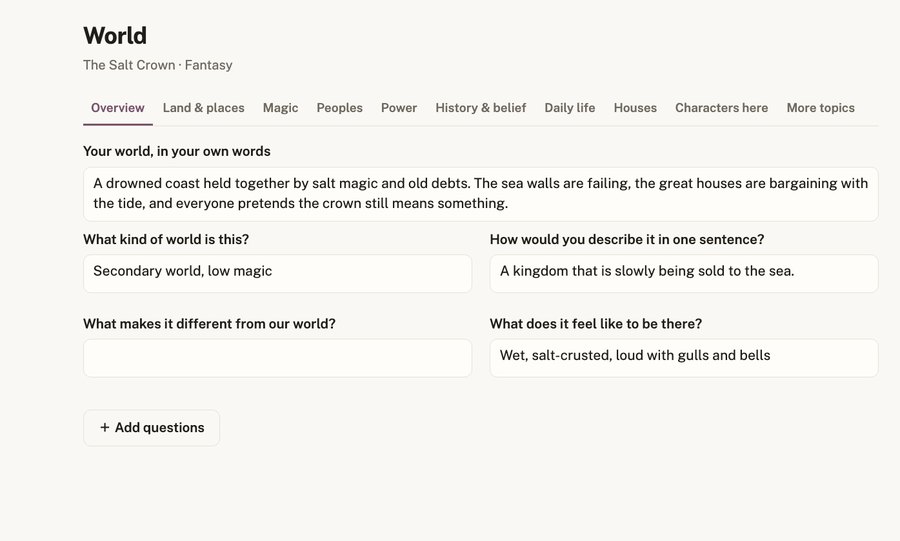This screenshot has height=541, width=900.
Task: Click the plus icon in Add questions
Action: coord(104,427)
